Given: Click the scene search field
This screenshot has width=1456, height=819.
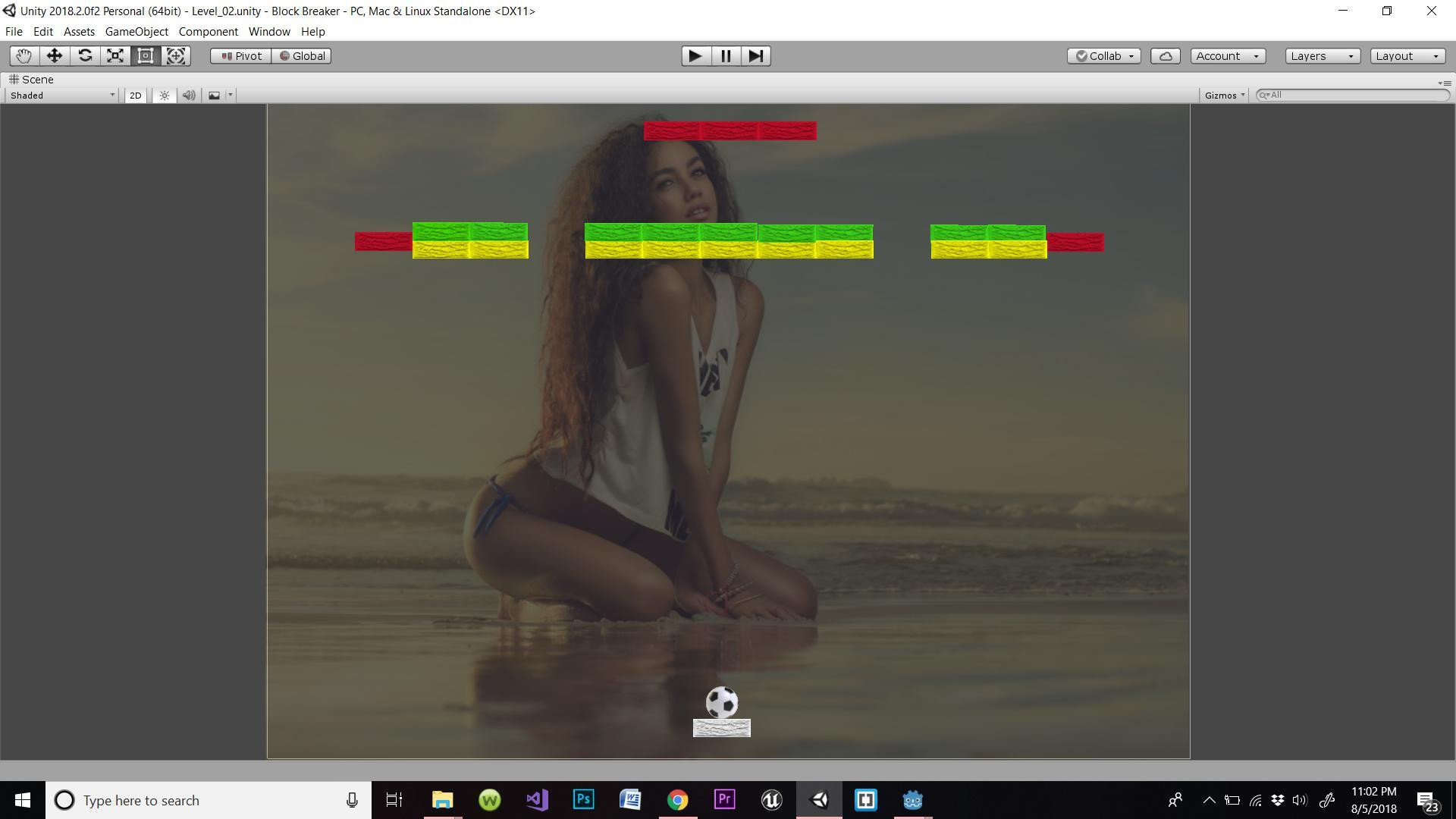Looking at the screenshot, I should pos(1353,96).
